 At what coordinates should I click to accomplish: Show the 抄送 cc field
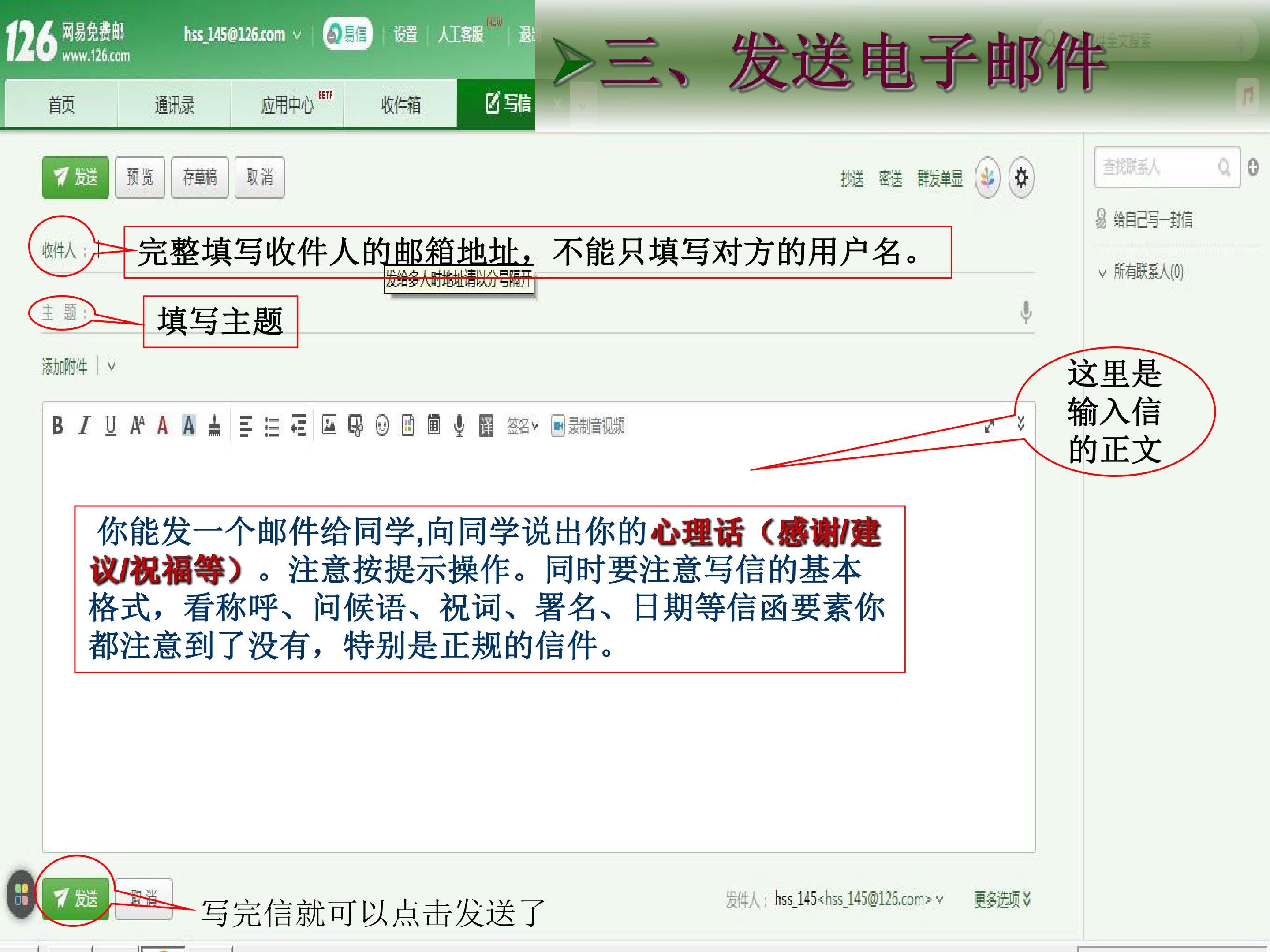(x=852, y=178)
